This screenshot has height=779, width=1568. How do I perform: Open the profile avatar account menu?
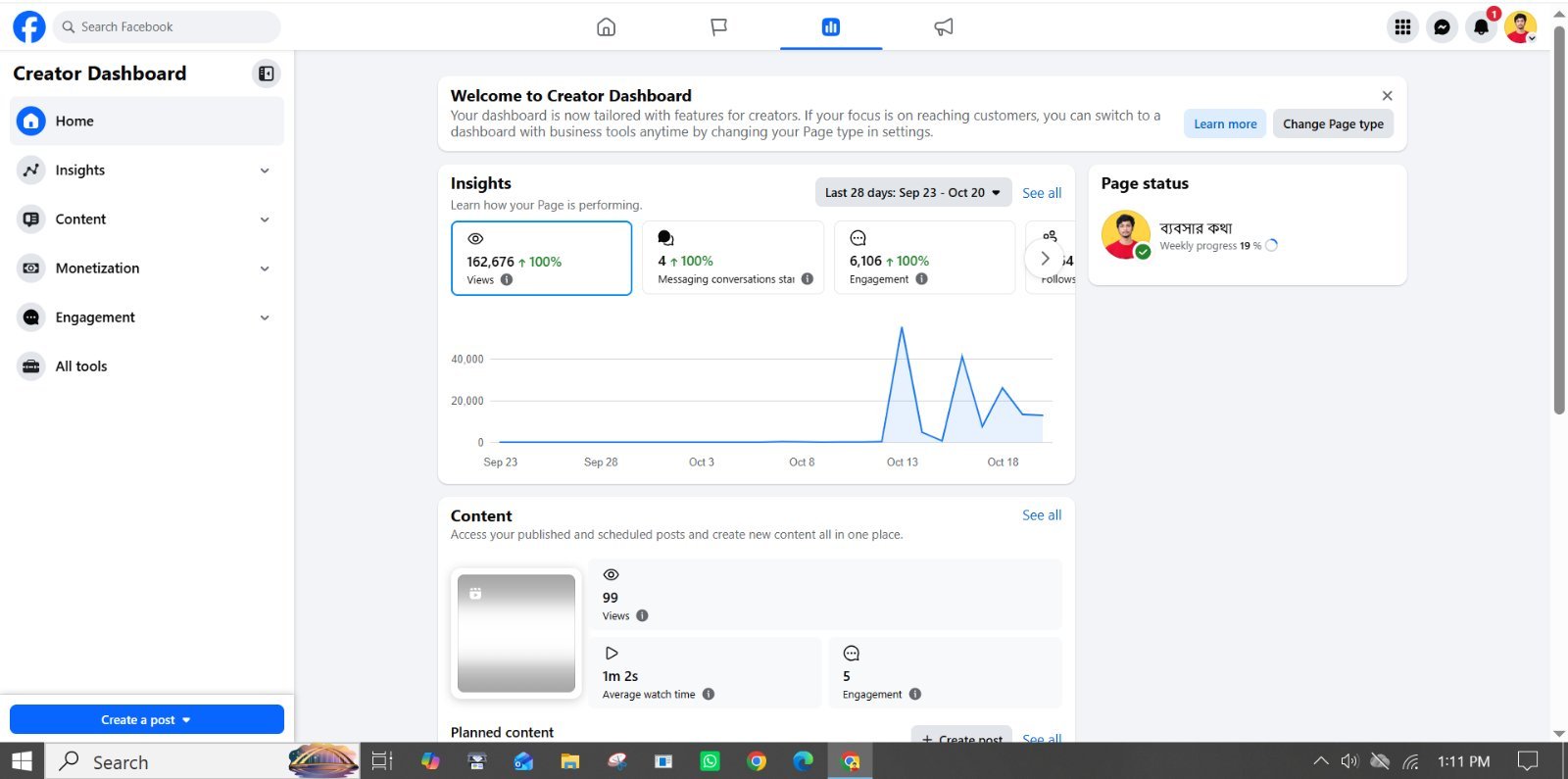click(1521, 27)
